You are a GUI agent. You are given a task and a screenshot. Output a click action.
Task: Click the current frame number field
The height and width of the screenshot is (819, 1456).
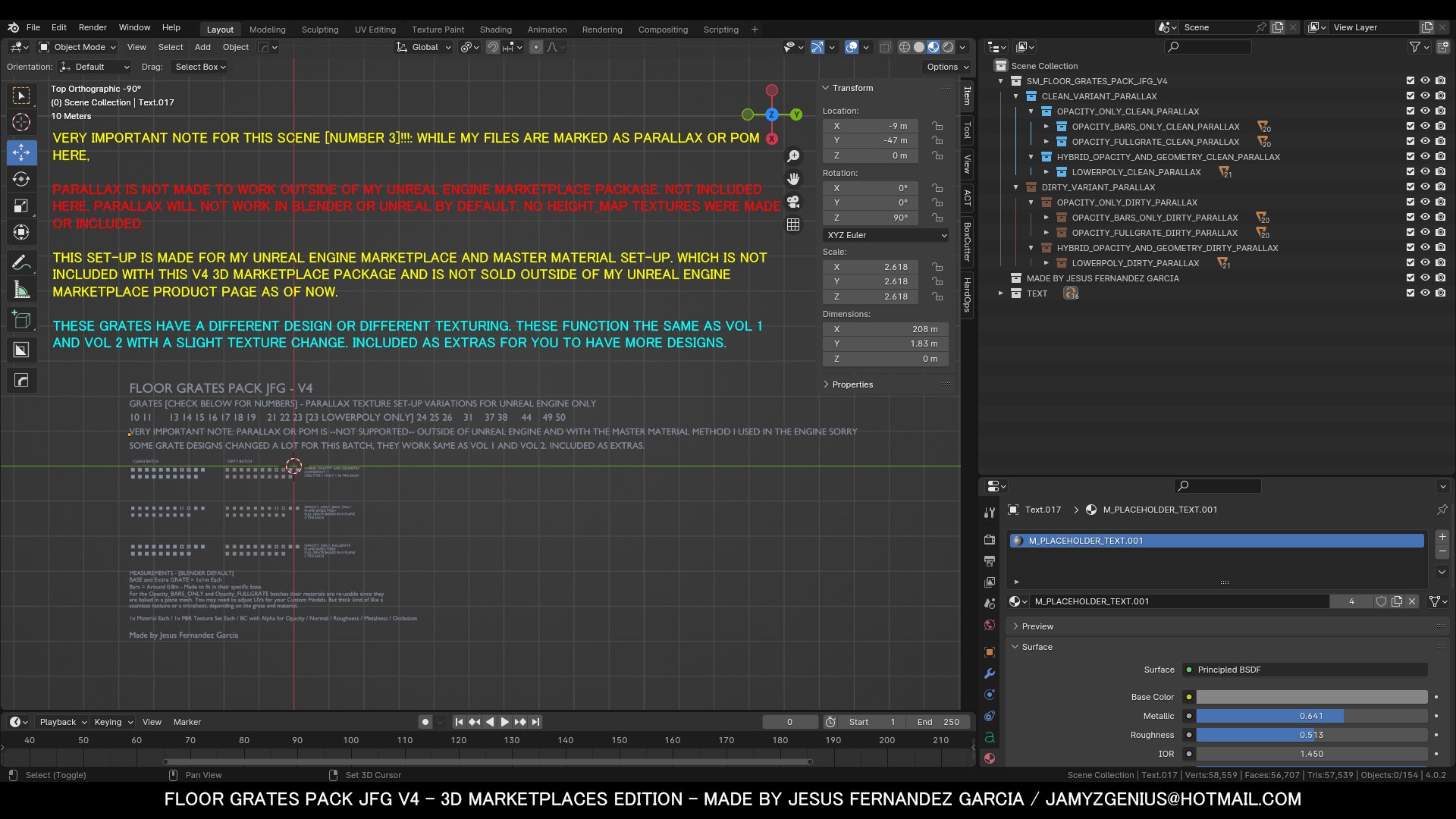click(x=789, y=722)
